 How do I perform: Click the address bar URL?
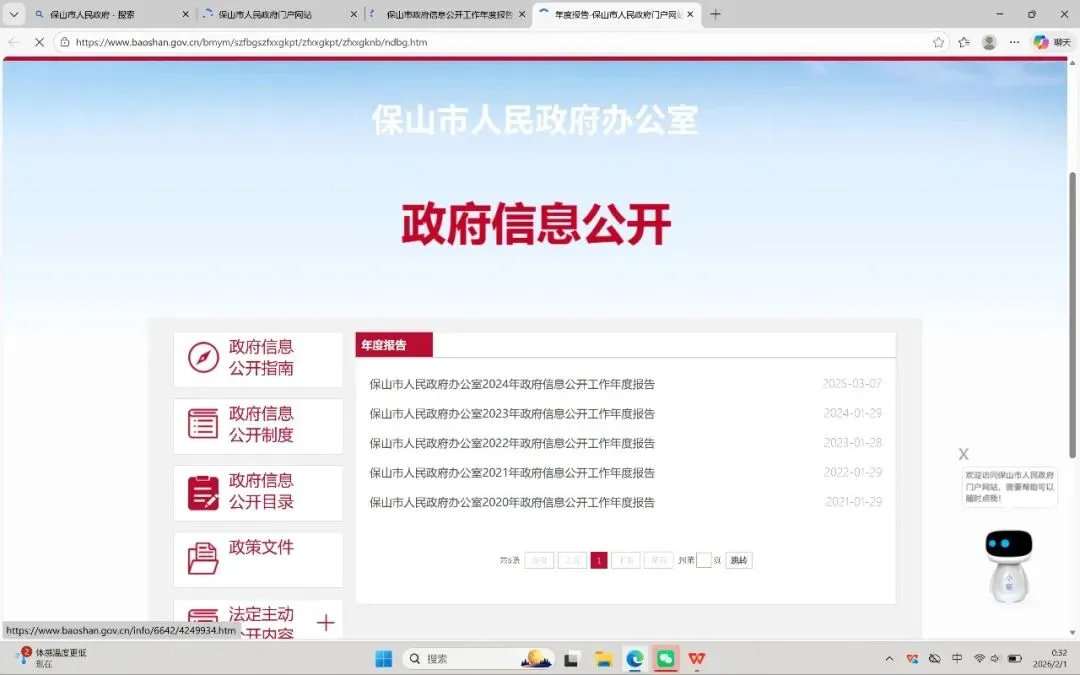(x=251, y=42)
